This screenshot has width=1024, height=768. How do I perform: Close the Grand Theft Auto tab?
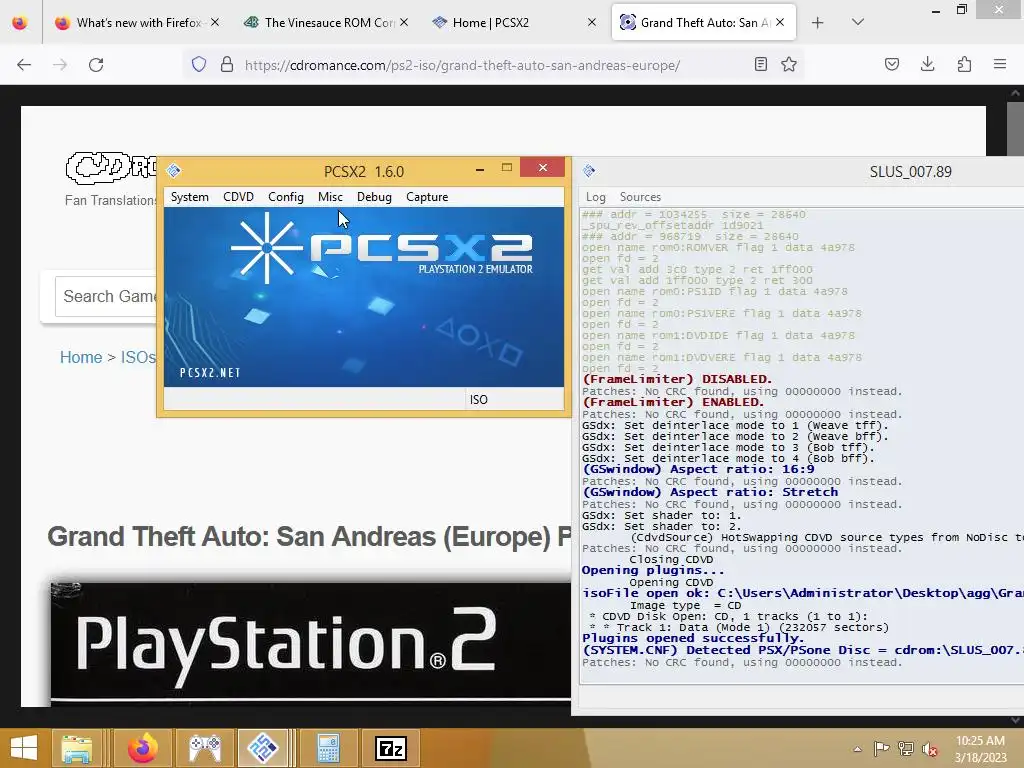click(x=780, y=22)
